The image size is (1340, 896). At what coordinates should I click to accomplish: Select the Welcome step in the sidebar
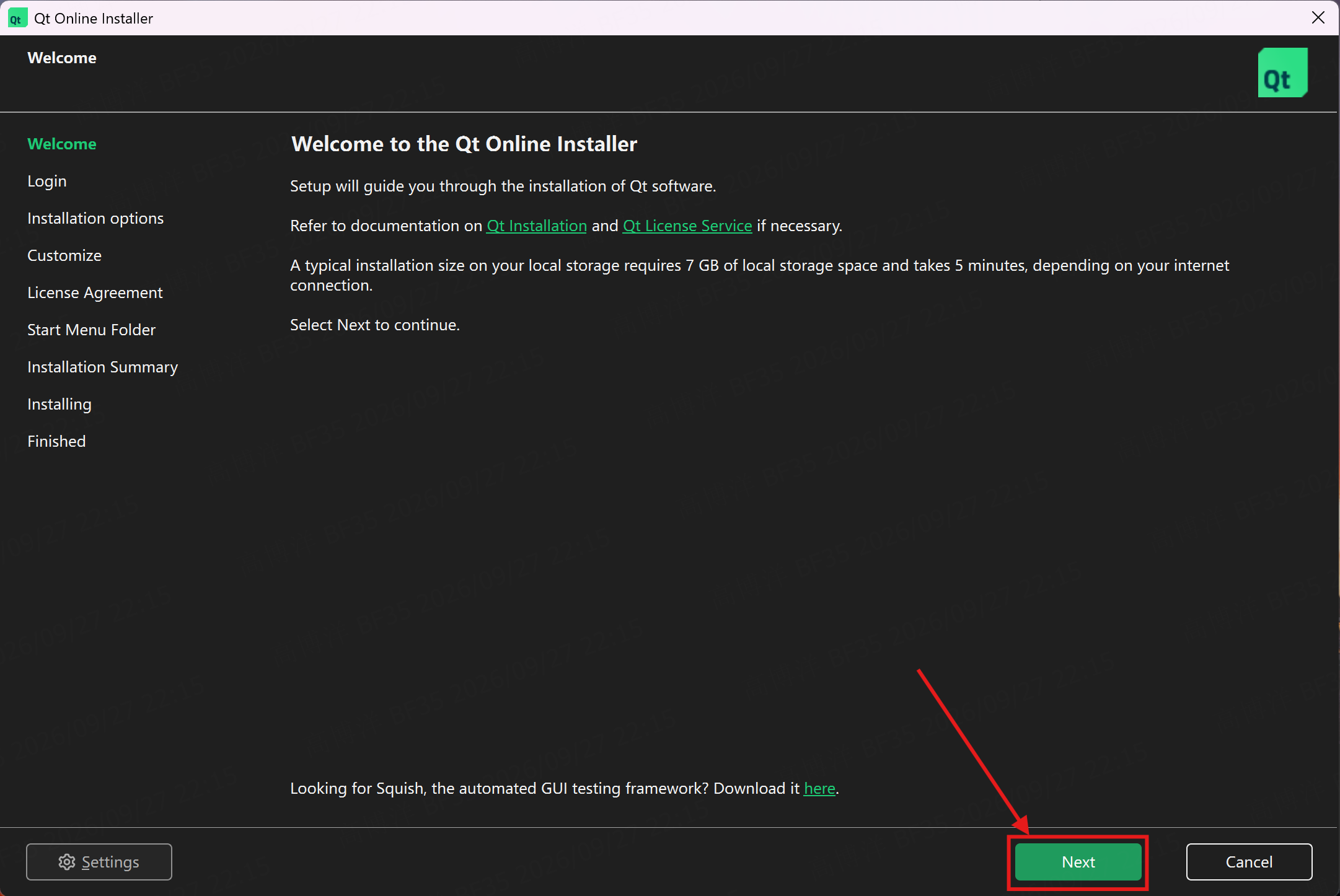(x=62, y=144)
